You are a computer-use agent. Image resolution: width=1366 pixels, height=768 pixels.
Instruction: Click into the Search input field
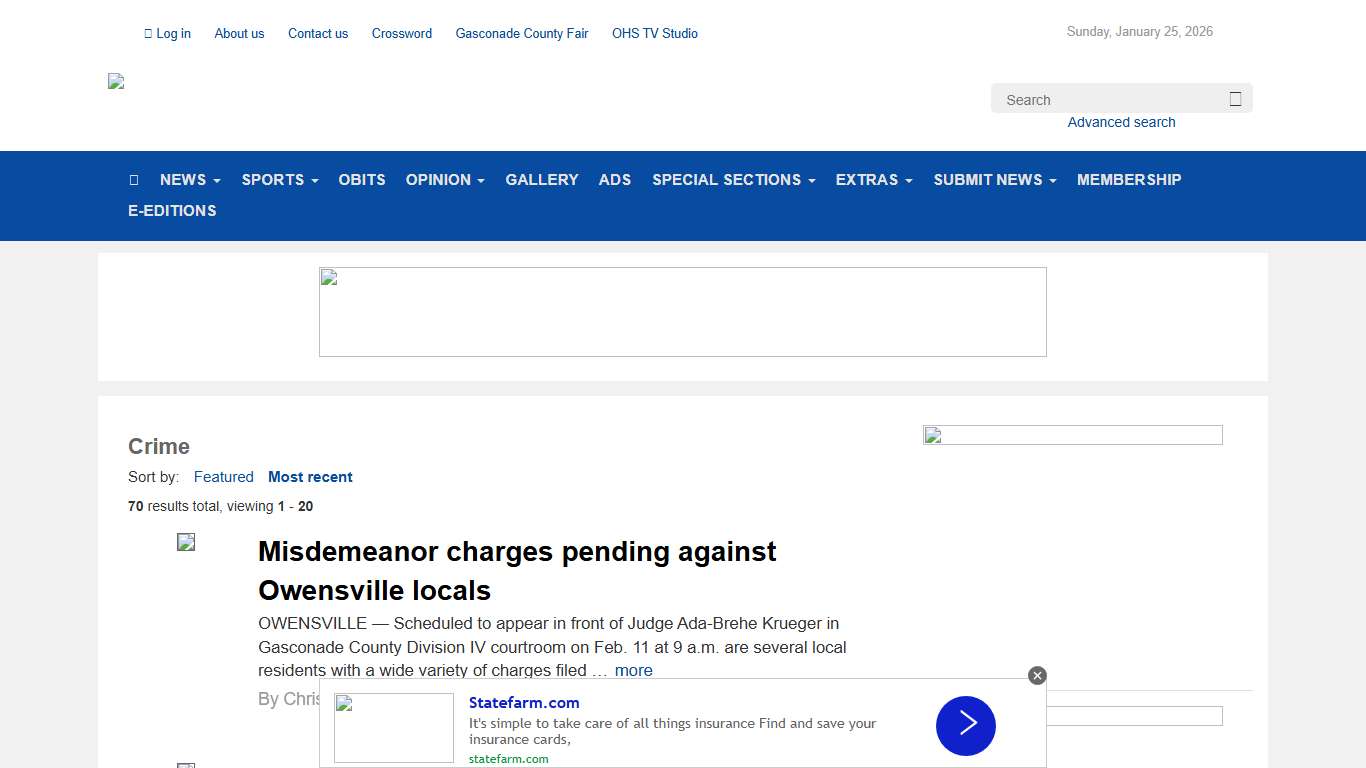(x=1110, y=99)
